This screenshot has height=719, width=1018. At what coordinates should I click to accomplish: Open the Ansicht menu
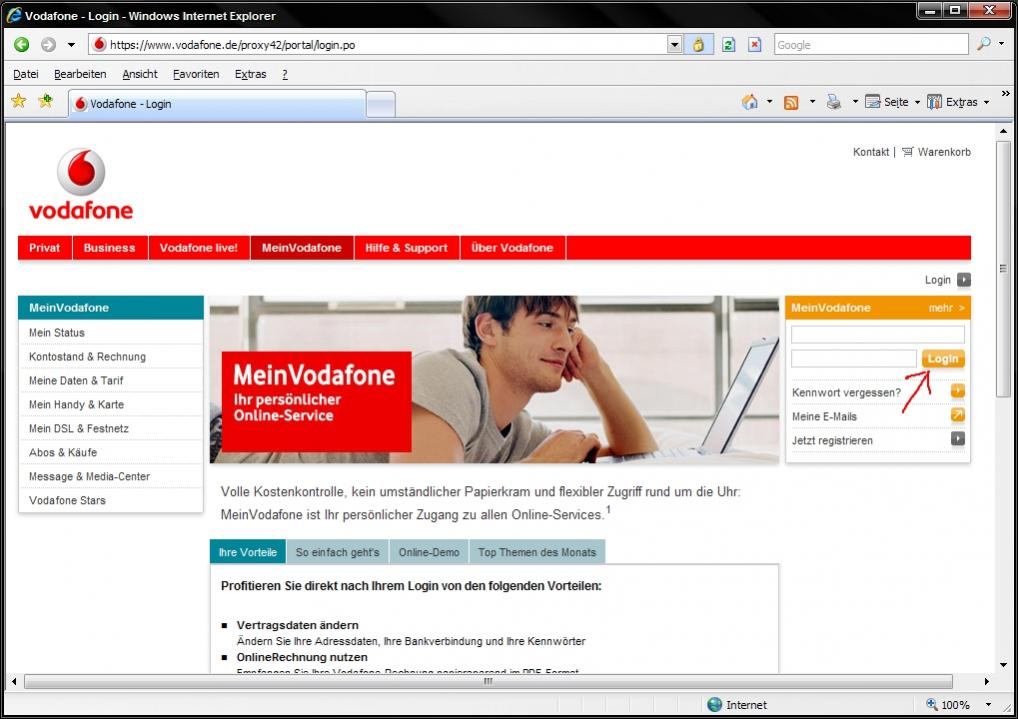coord(140,74)
